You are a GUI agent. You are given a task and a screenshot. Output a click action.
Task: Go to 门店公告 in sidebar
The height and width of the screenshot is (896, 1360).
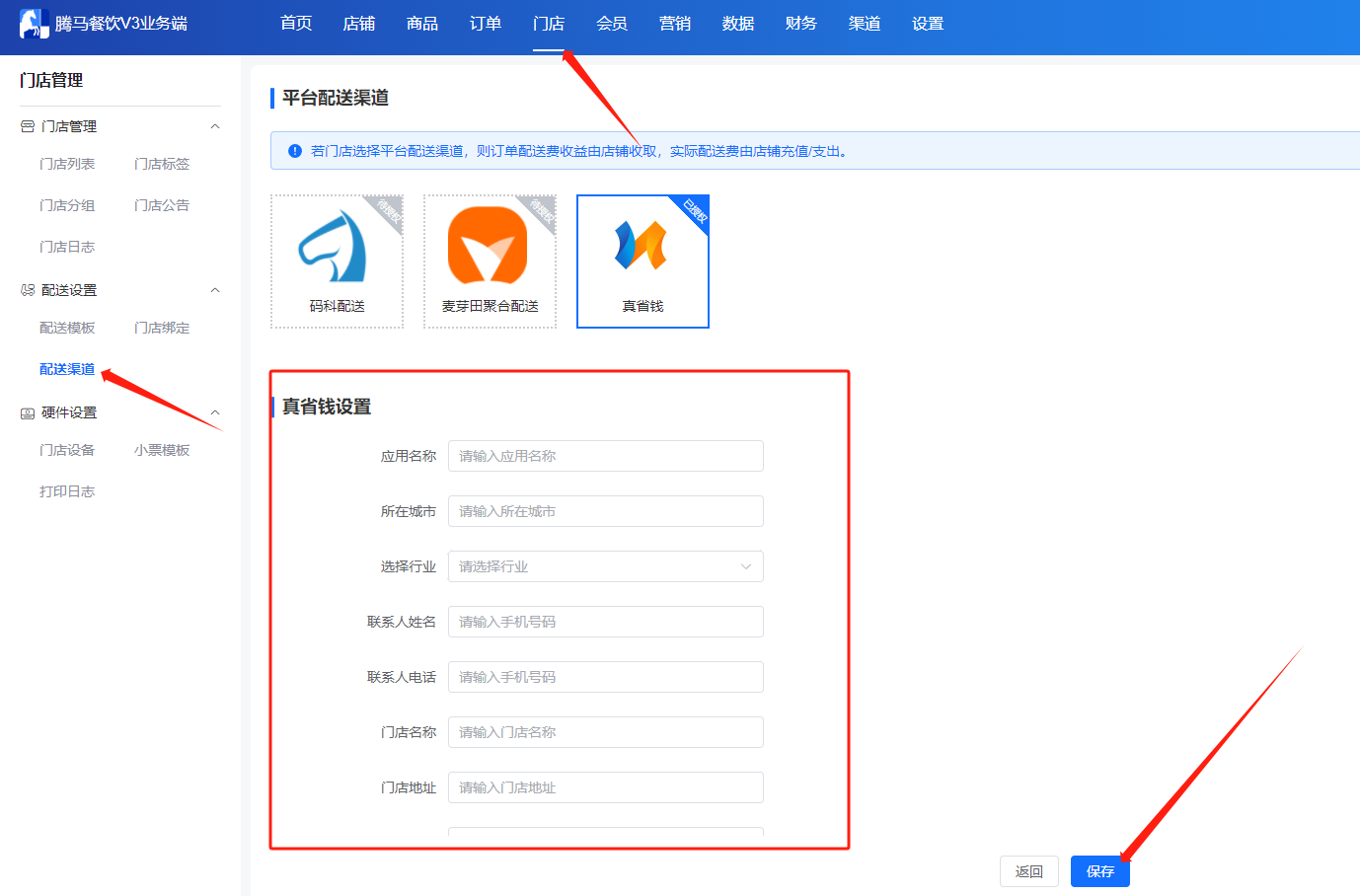click(162, 205)
